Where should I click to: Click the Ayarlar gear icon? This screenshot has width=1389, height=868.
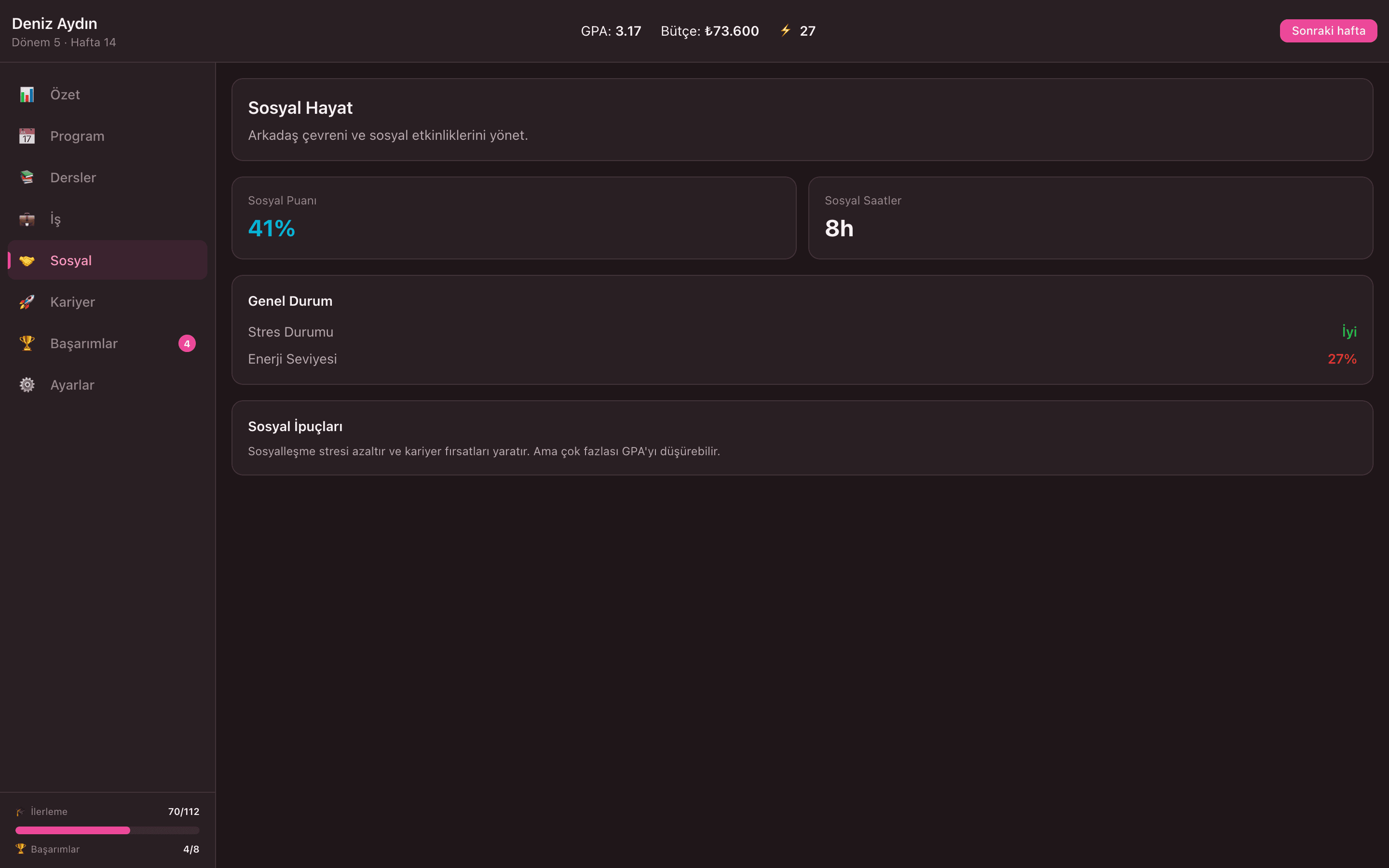pos(27,385)
